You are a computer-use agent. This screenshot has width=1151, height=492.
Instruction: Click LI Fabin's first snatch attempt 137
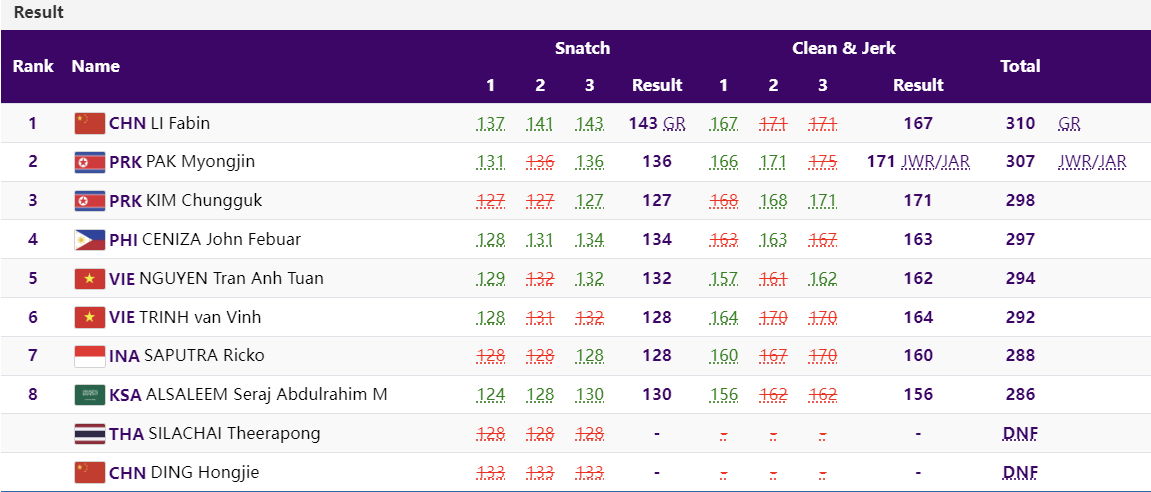(x=490, y=123)
